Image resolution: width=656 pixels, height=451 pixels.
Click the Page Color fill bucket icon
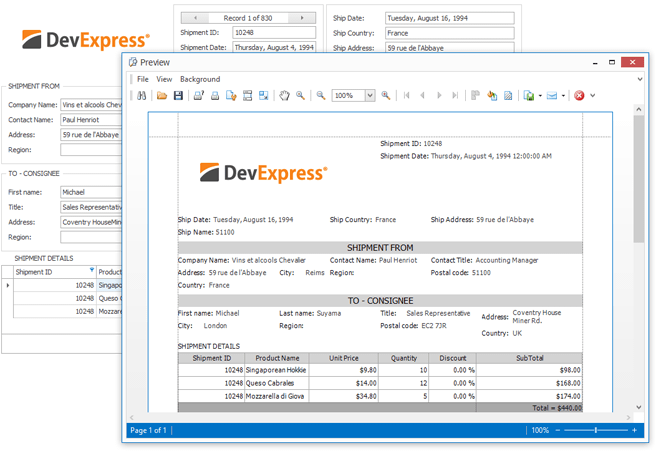pyautogui.click(x=492, y=95)
